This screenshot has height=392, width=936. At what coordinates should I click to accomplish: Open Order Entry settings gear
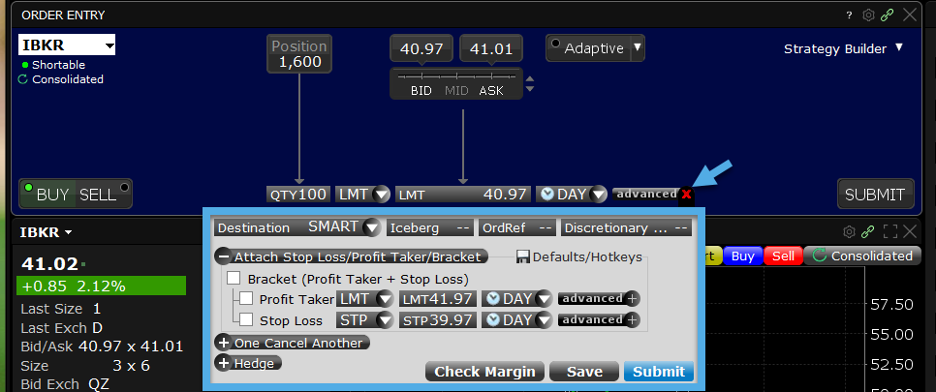pyautogui.click(x=869, y=16)
